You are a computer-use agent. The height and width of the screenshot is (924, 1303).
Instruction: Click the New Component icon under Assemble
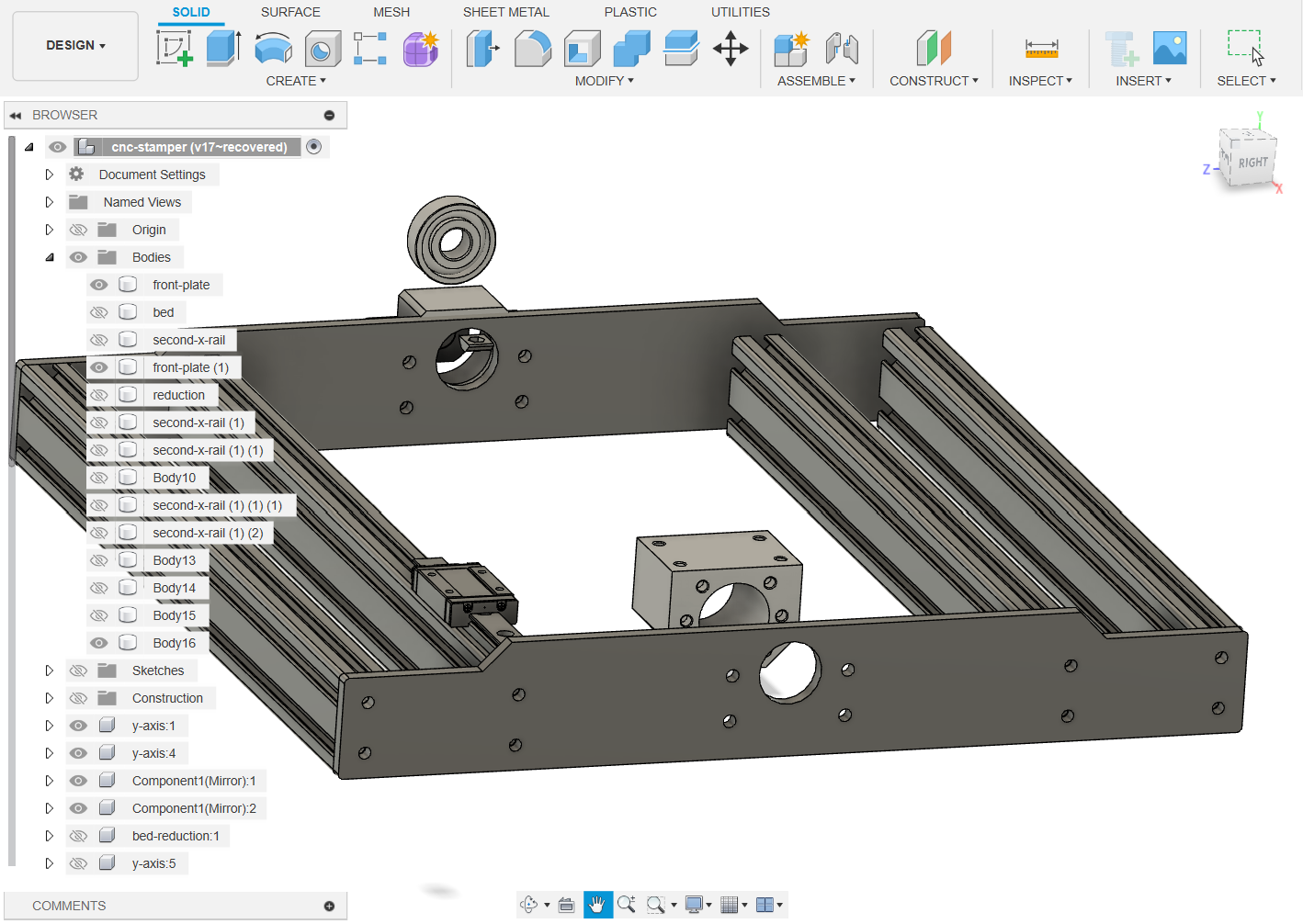[x=790, y=48]
